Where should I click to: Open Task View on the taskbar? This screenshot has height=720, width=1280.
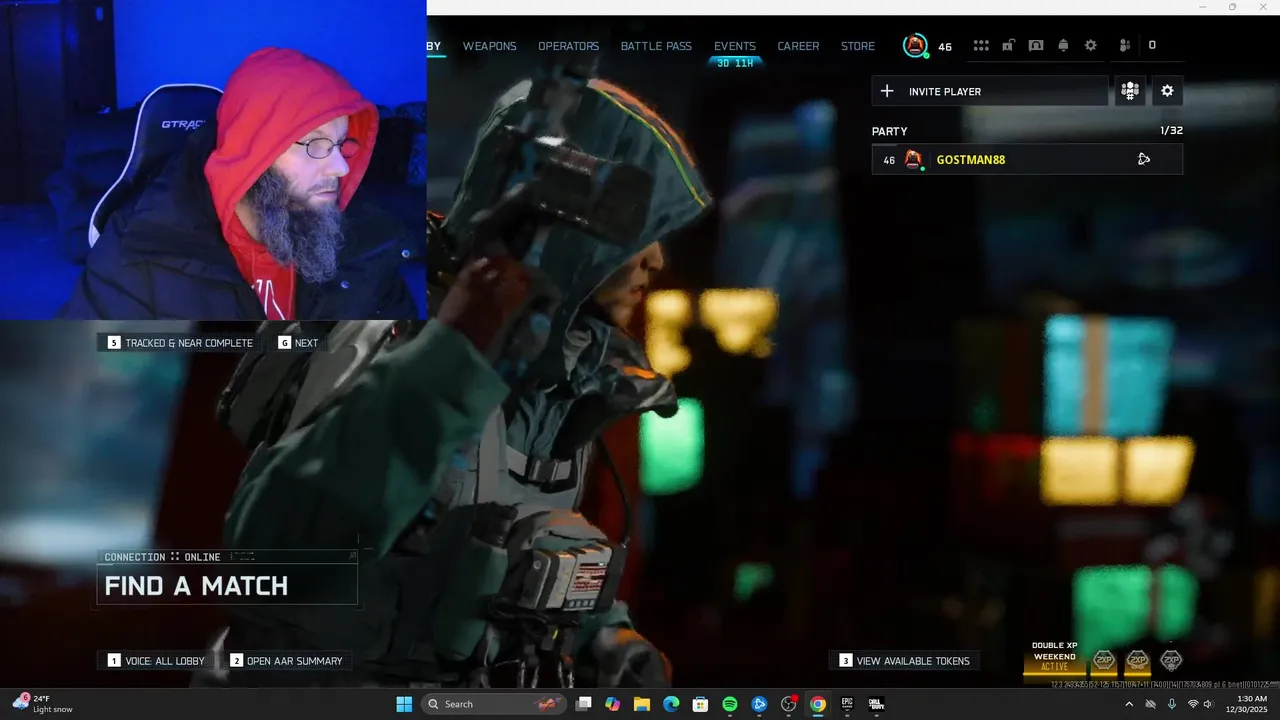tap(584, 704)
